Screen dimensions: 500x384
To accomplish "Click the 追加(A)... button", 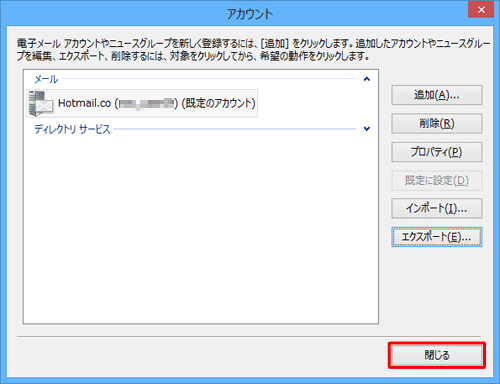I will [437, 95].
